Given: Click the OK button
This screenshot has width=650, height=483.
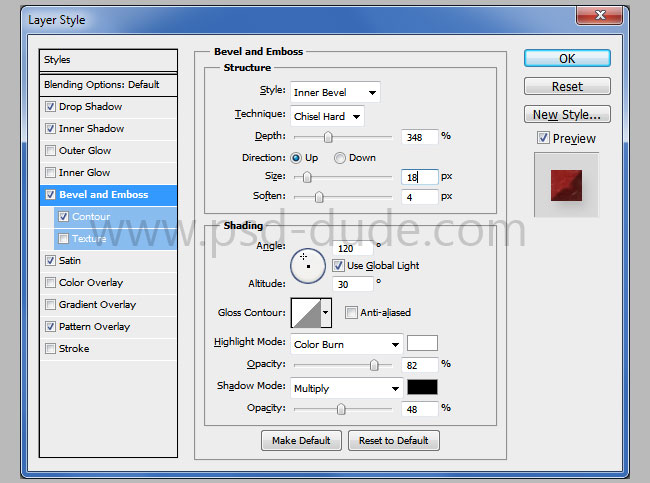Looking at the screenshot, I should coord(567,58).
